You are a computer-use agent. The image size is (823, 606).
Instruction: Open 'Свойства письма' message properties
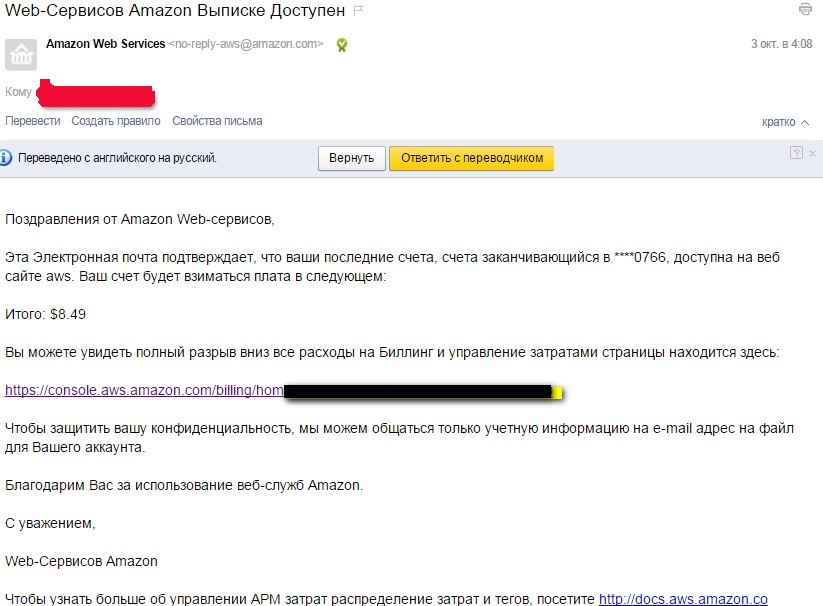217,121
